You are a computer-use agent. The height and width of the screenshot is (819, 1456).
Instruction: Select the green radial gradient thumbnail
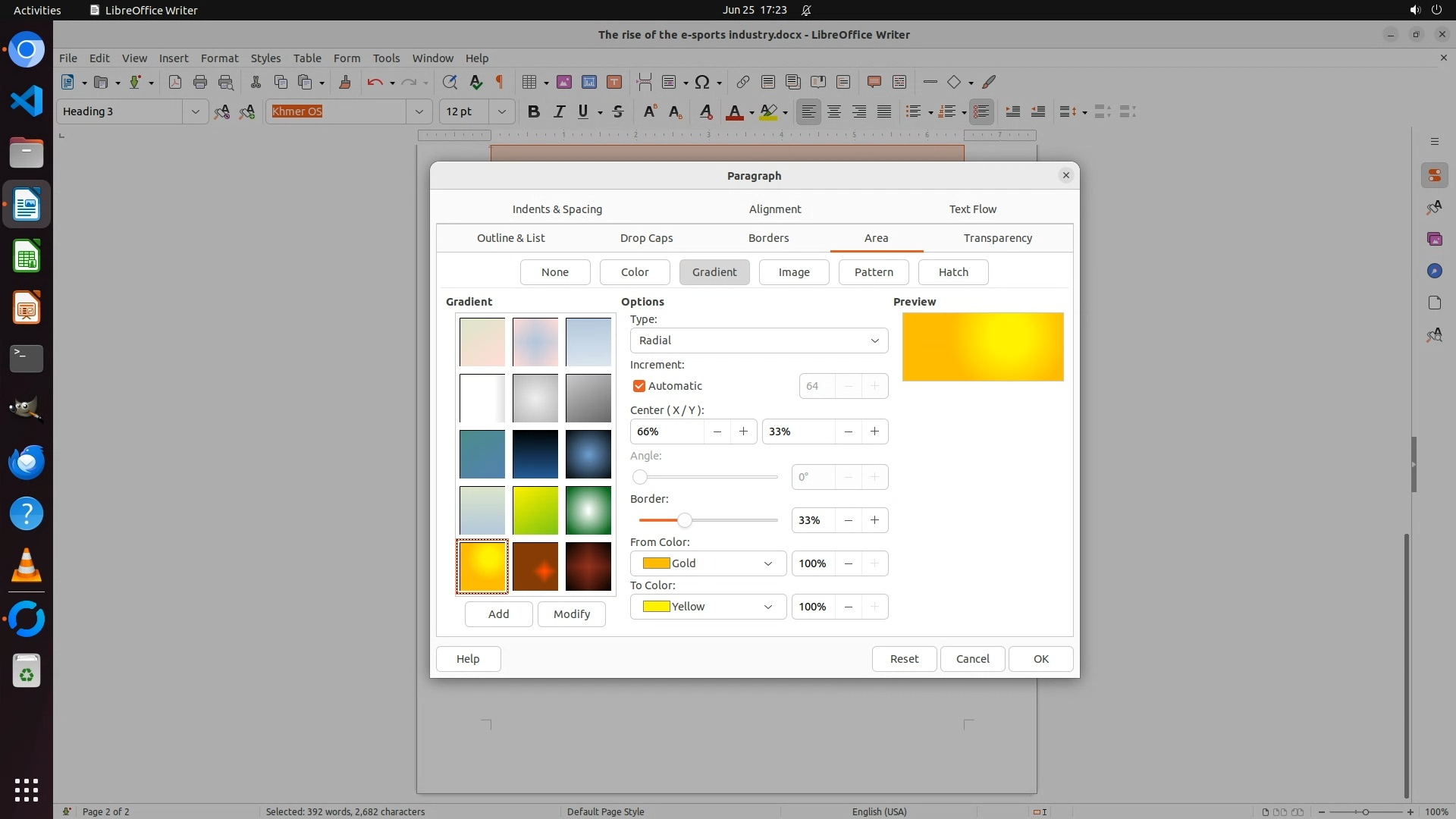588,510
